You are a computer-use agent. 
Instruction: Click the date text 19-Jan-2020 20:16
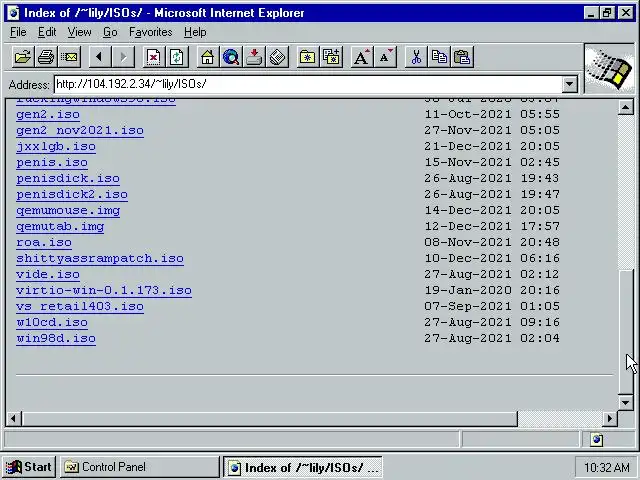point(492,290)
